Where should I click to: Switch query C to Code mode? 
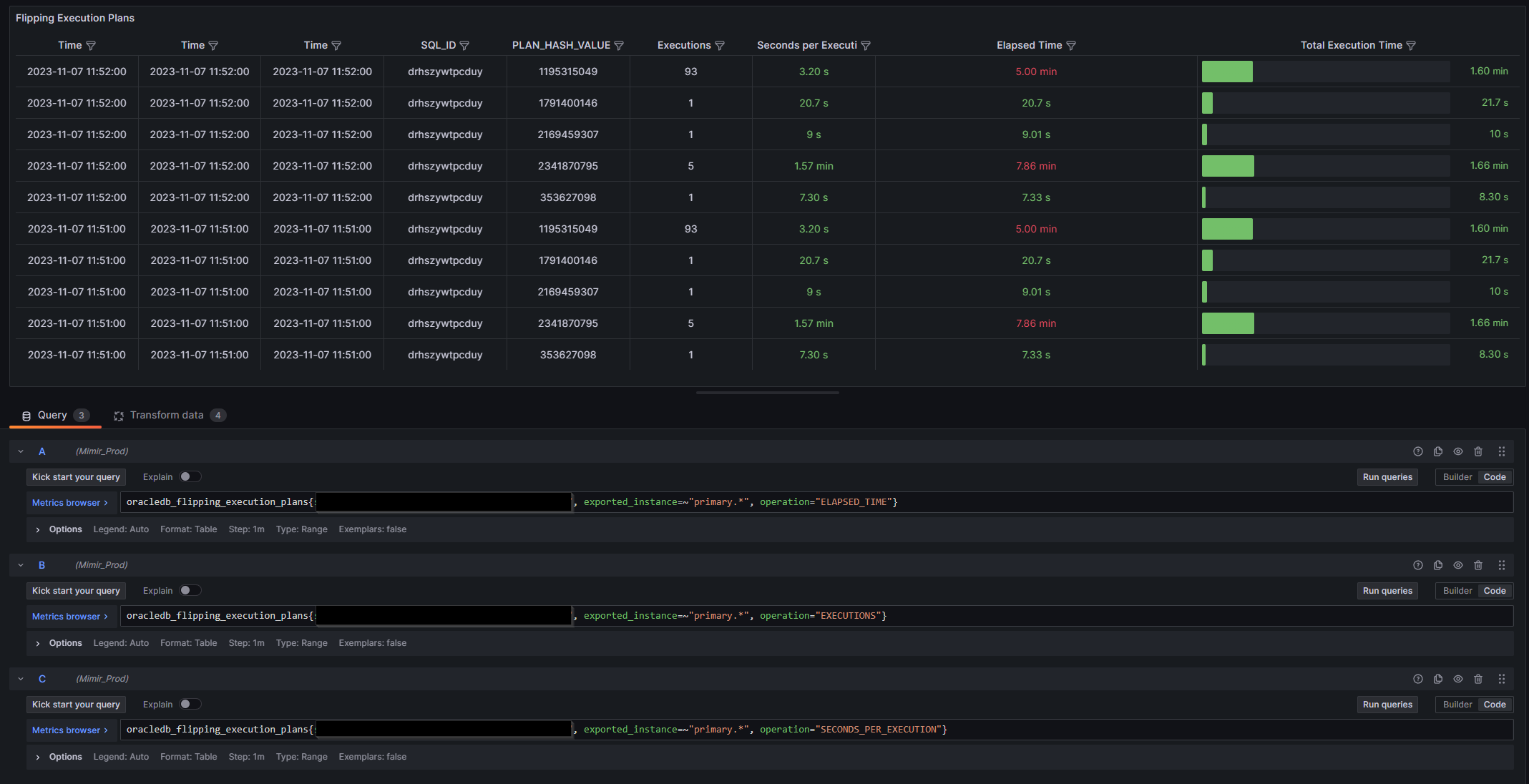pos(1495,705)
